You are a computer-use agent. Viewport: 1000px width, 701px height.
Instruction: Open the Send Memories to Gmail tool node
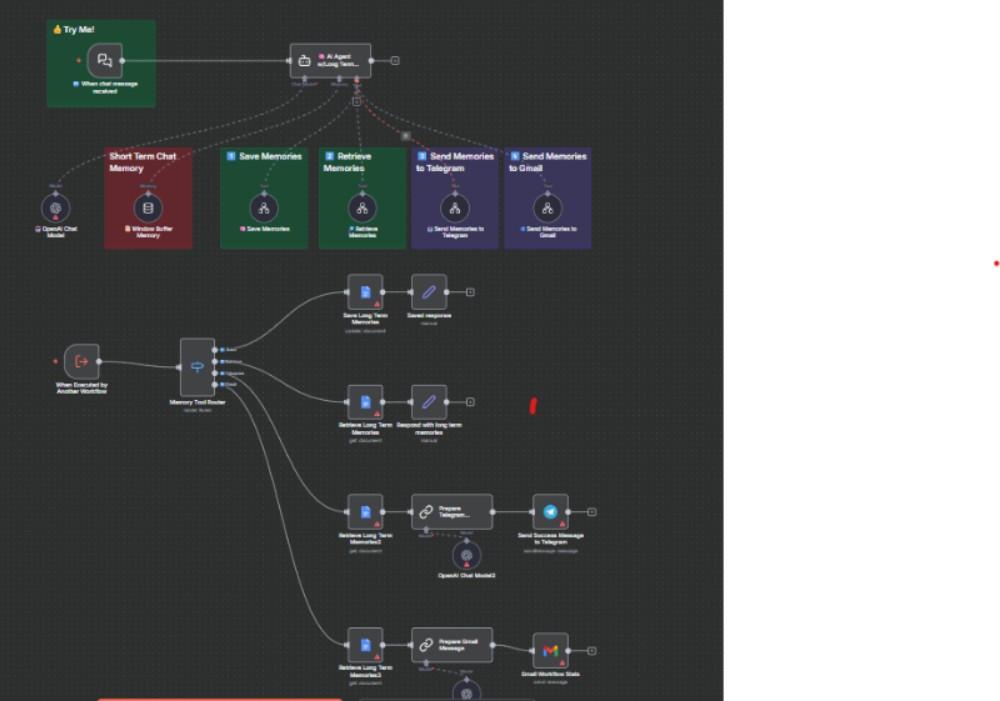pos(547,208)
